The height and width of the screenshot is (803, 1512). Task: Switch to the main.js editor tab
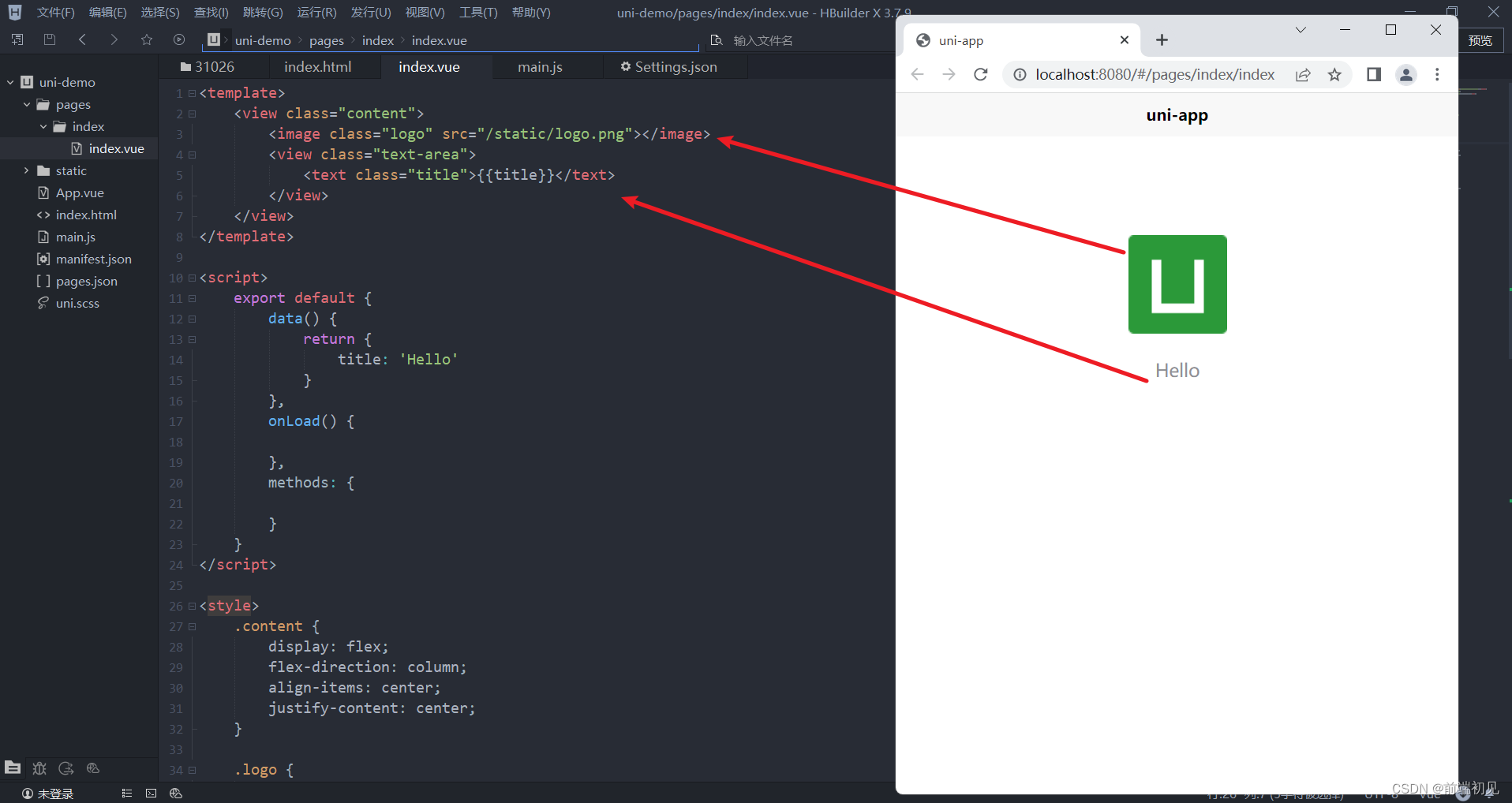(x=540, y=67)
